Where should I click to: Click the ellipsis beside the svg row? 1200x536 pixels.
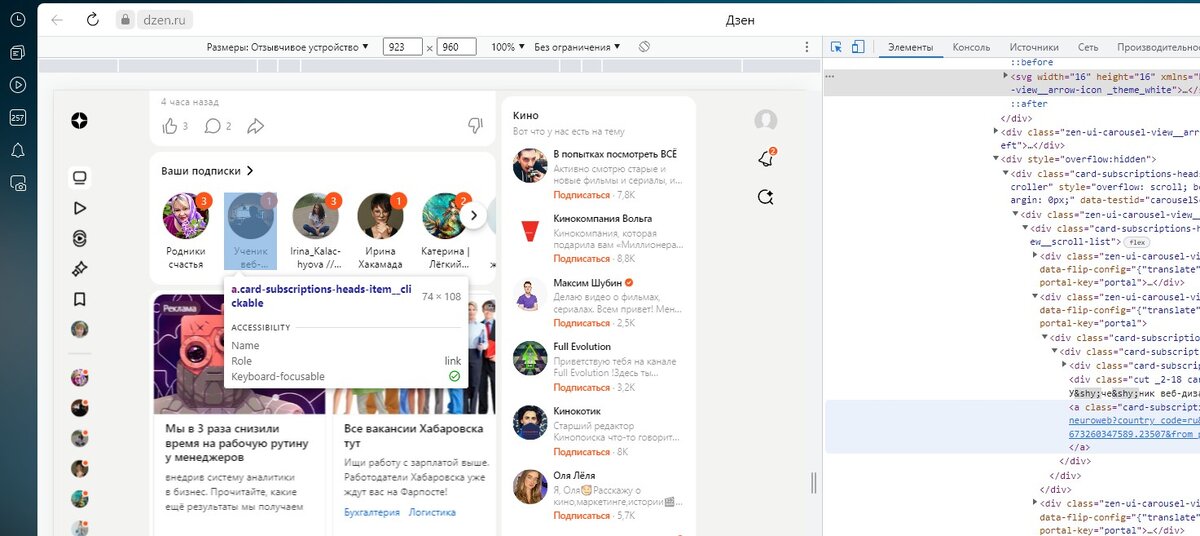830,75
